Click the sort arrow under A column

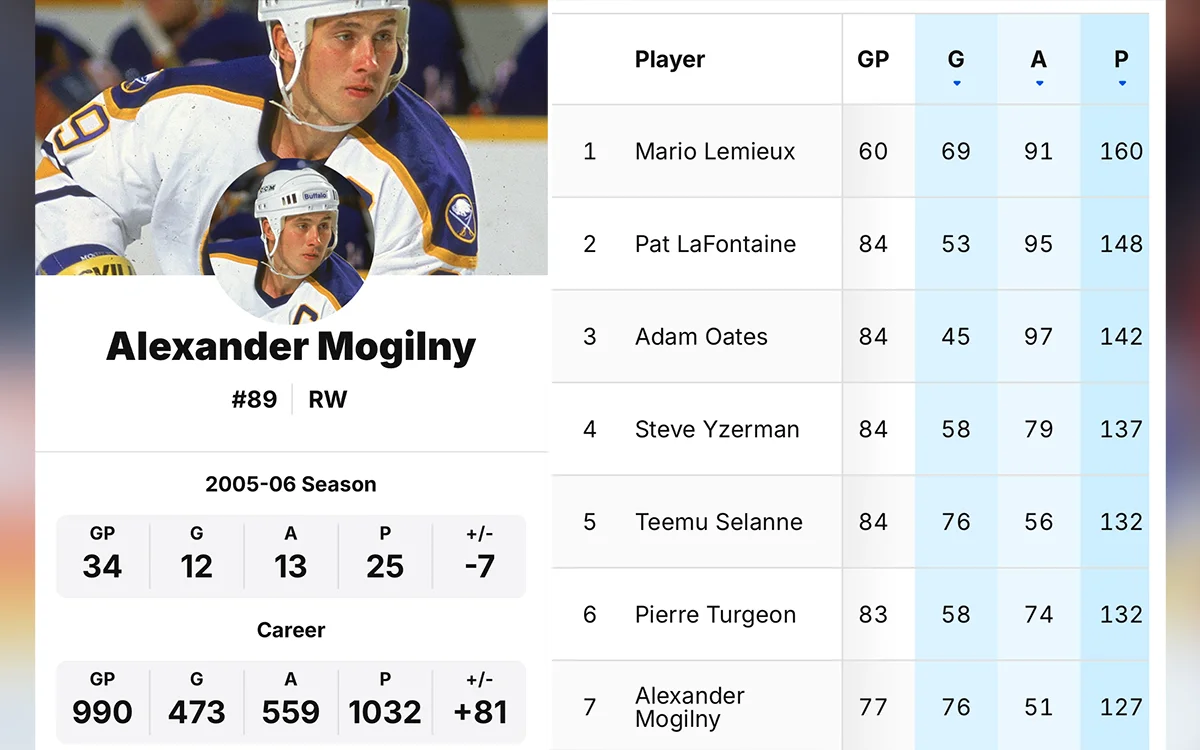point(1039,83)
